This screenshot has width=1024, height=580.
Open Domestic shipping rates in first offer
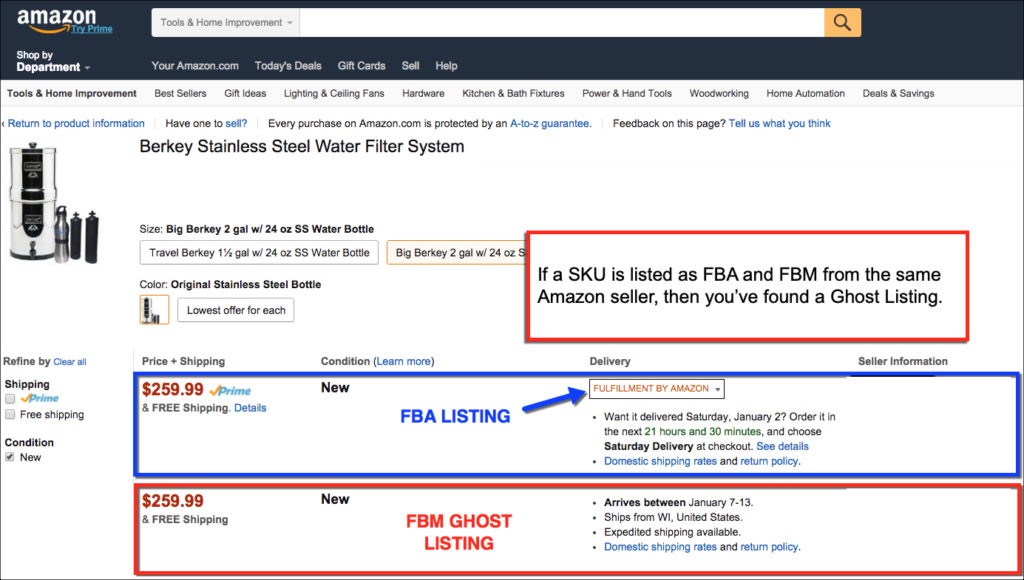[x=660, y=461]
